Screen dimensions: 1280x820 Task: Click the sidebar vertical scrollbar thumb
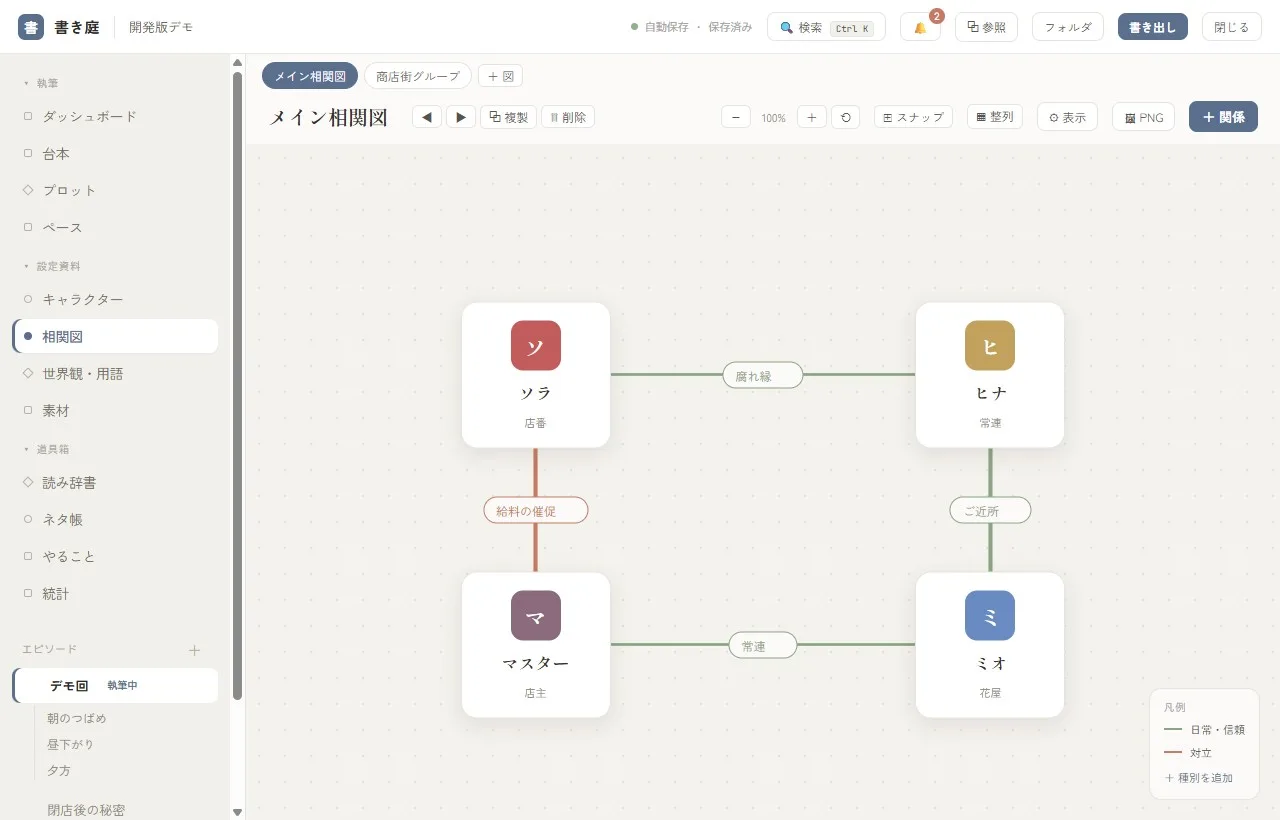click(x=237, y=385)
